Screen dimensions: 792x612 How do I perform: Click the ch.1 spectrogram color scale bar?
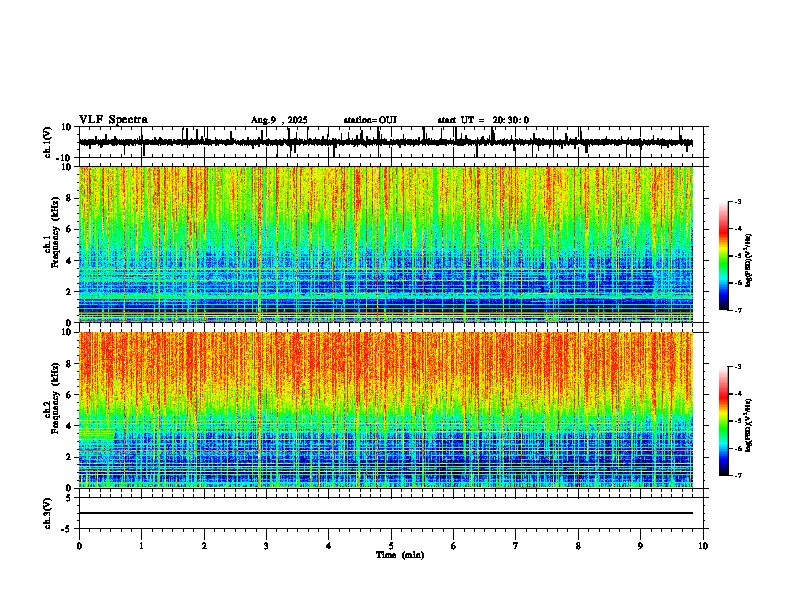pos(723,256)
